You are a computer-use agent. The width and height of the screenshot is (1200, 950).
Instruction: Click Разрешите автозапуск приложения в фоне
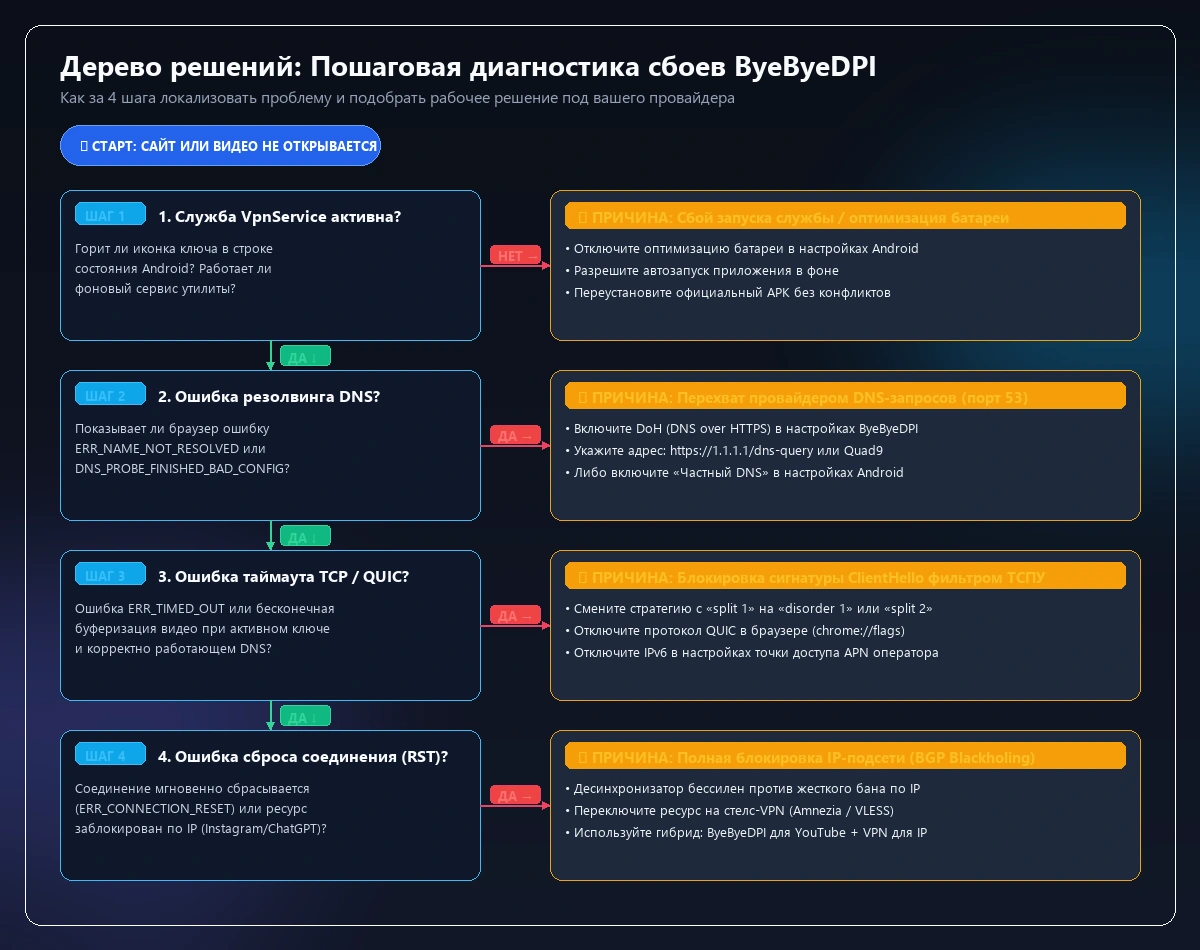pos(701,271)
